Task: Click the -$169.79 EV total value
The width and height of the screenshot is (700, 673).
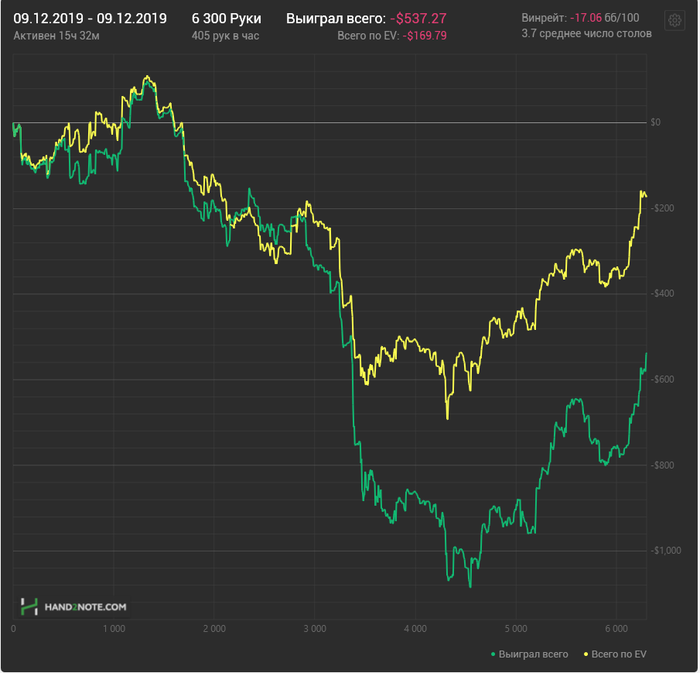Action: [425, 35]
